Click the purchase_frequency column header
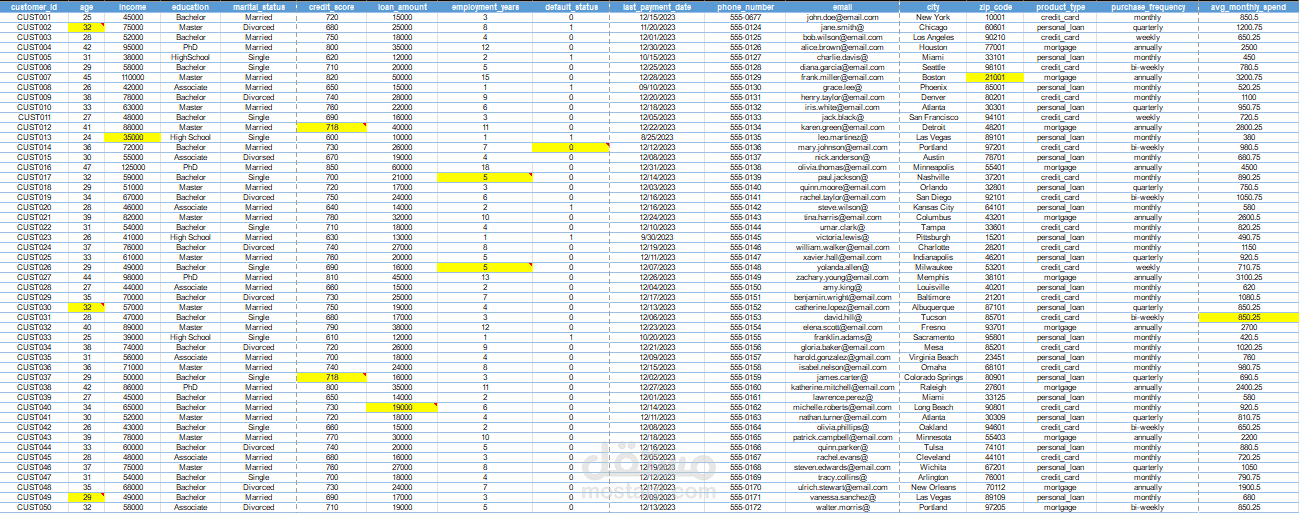The width and height of the screenshot is (1299, 513). coord(1147,7)
